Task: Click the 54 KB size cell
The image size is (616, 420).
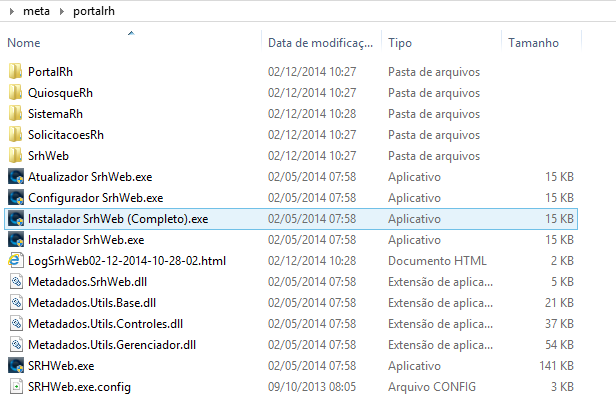Action: pyautogui.click(x=559, y=345)
